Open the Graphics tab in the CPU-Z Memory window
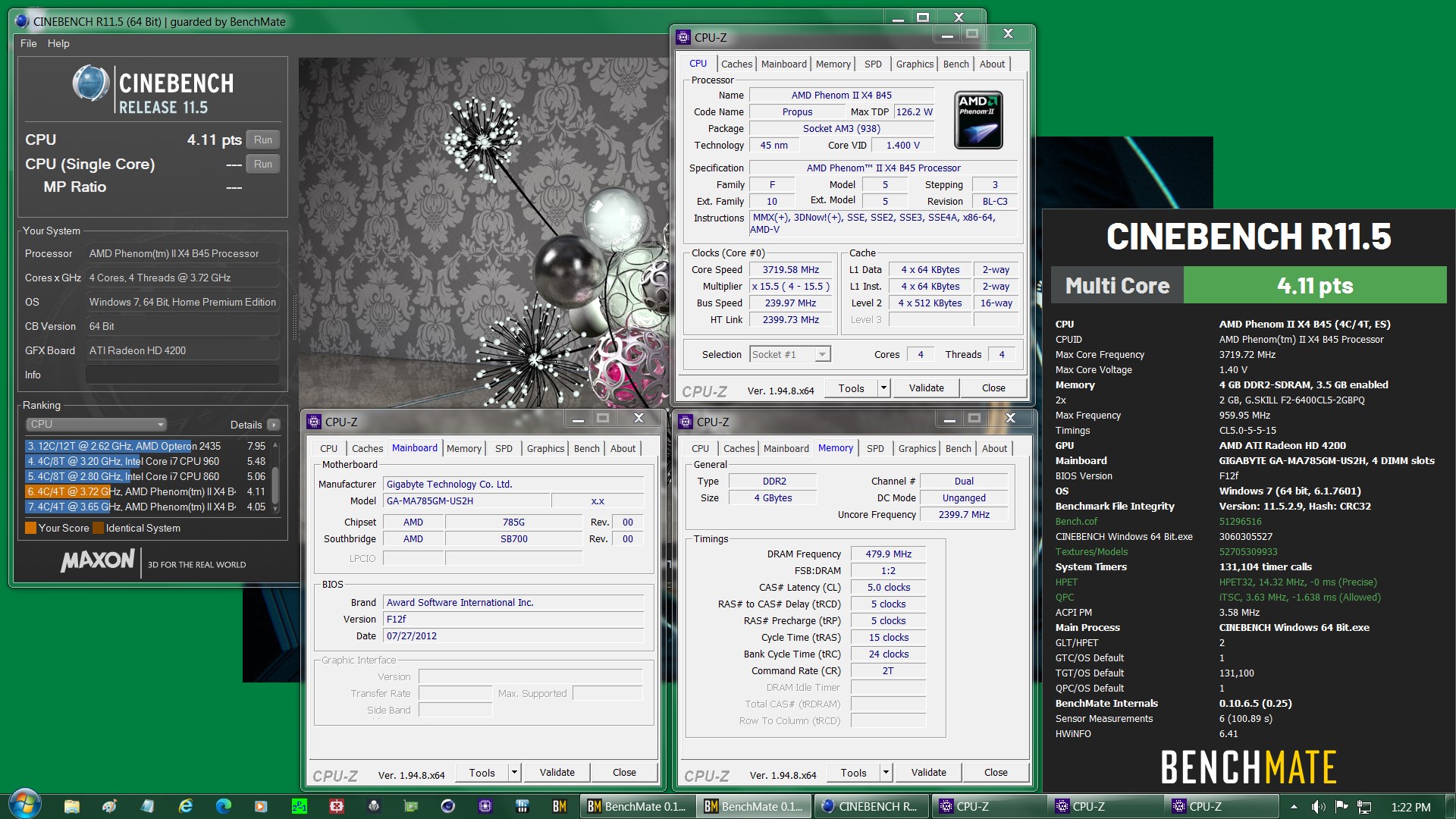Screen dimensions: 1456x819 tap(917, 449)
